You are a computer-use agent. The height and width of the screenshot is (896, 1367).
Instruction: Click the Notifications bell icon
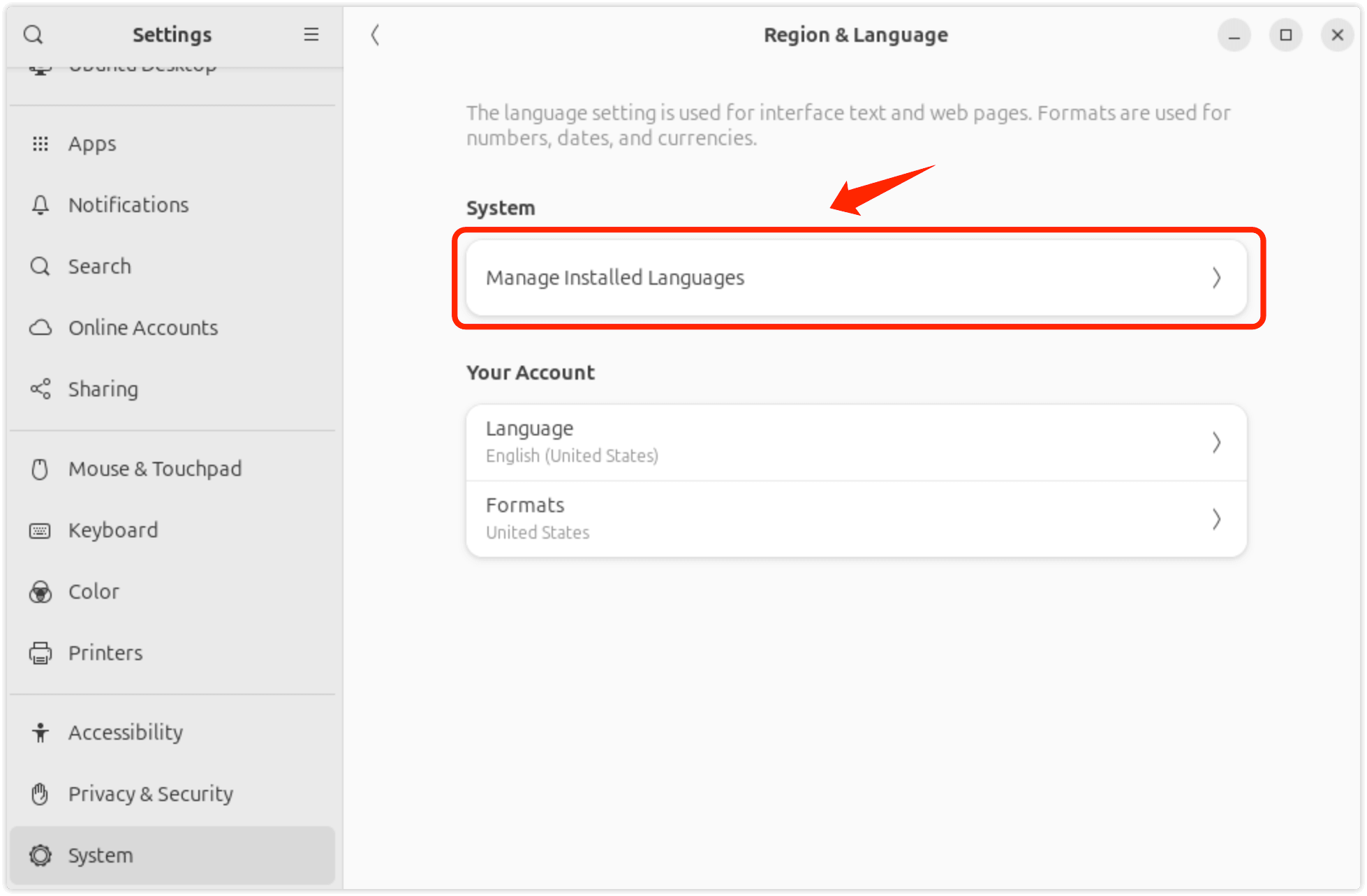[40, 205]
